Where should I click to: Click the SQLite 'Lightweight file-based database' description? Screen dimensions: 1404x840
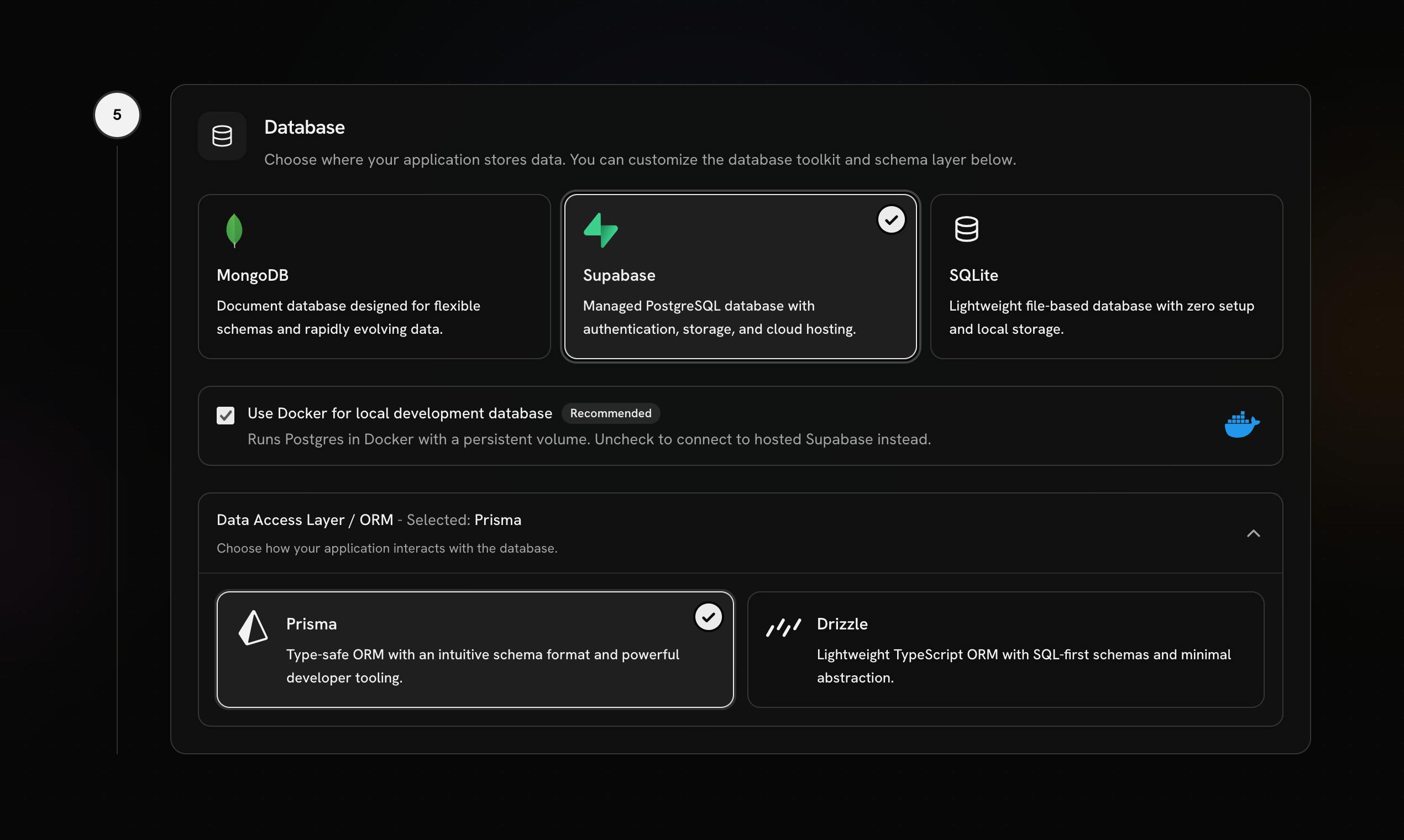click(1102, 318)
